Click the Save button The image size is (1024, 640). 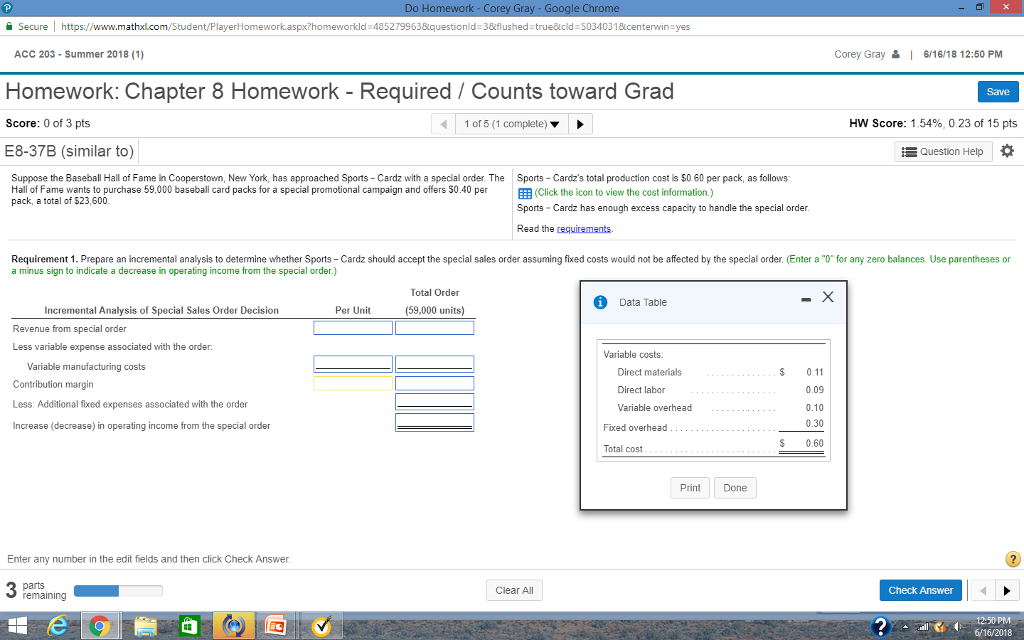click(x=998, y=91)
